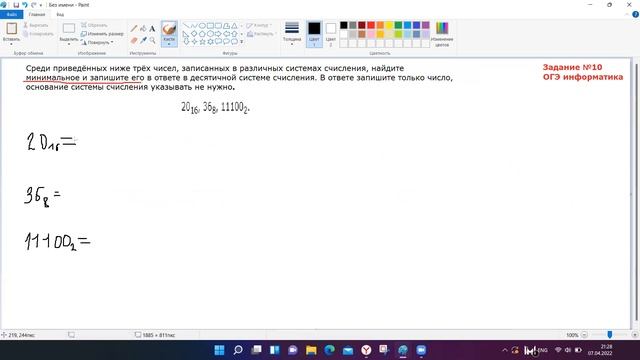The width and height of the screenshot is (640, 360).
Task: Select the Fill with color bucket tool
Action: coord(143,29)
